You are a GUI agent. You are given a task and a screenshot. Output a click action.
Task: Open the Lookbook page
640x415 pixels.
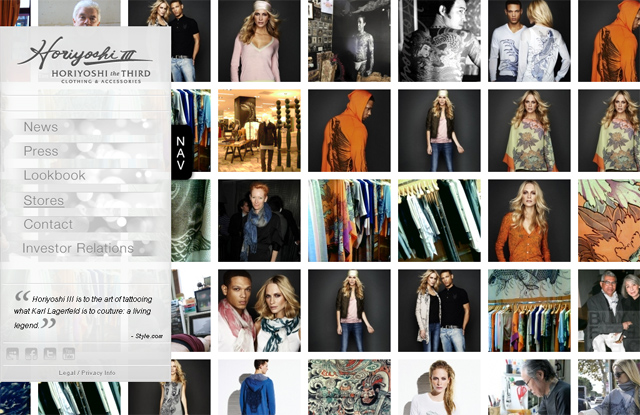tap(55, 175)
